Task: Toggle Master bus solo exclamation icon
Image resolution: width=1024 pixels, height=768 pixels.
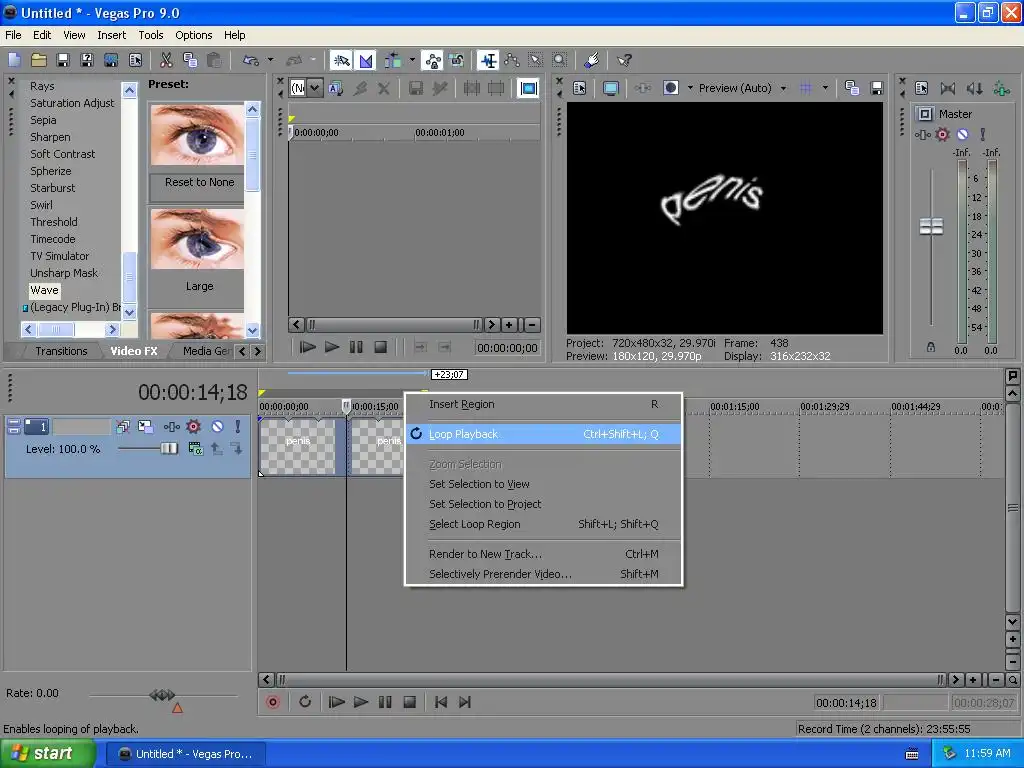Action: point(982,135)
